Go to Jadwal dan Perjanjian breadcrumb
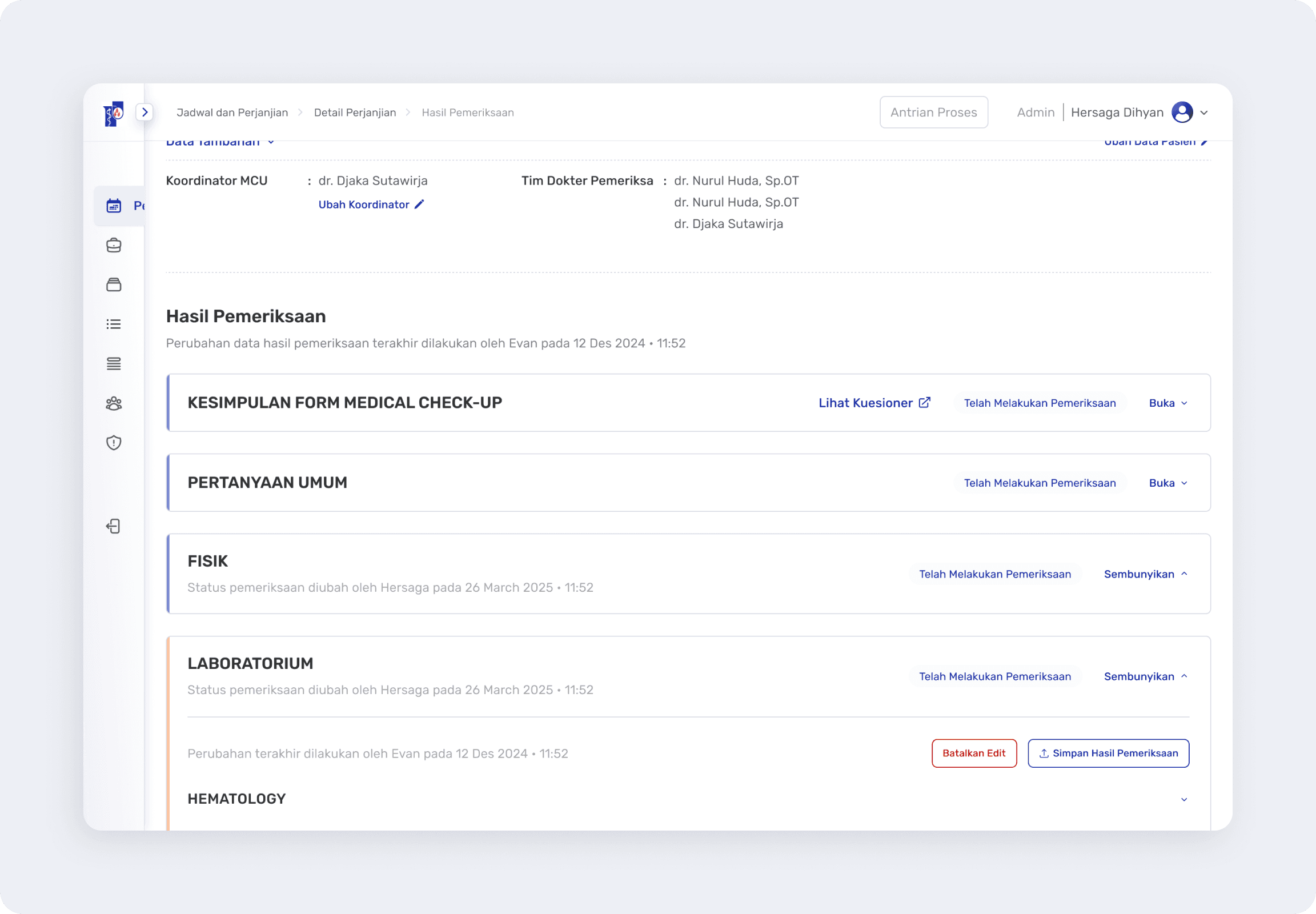Image resolution: width=1316 pixels, height=914 pixels. 232,112
